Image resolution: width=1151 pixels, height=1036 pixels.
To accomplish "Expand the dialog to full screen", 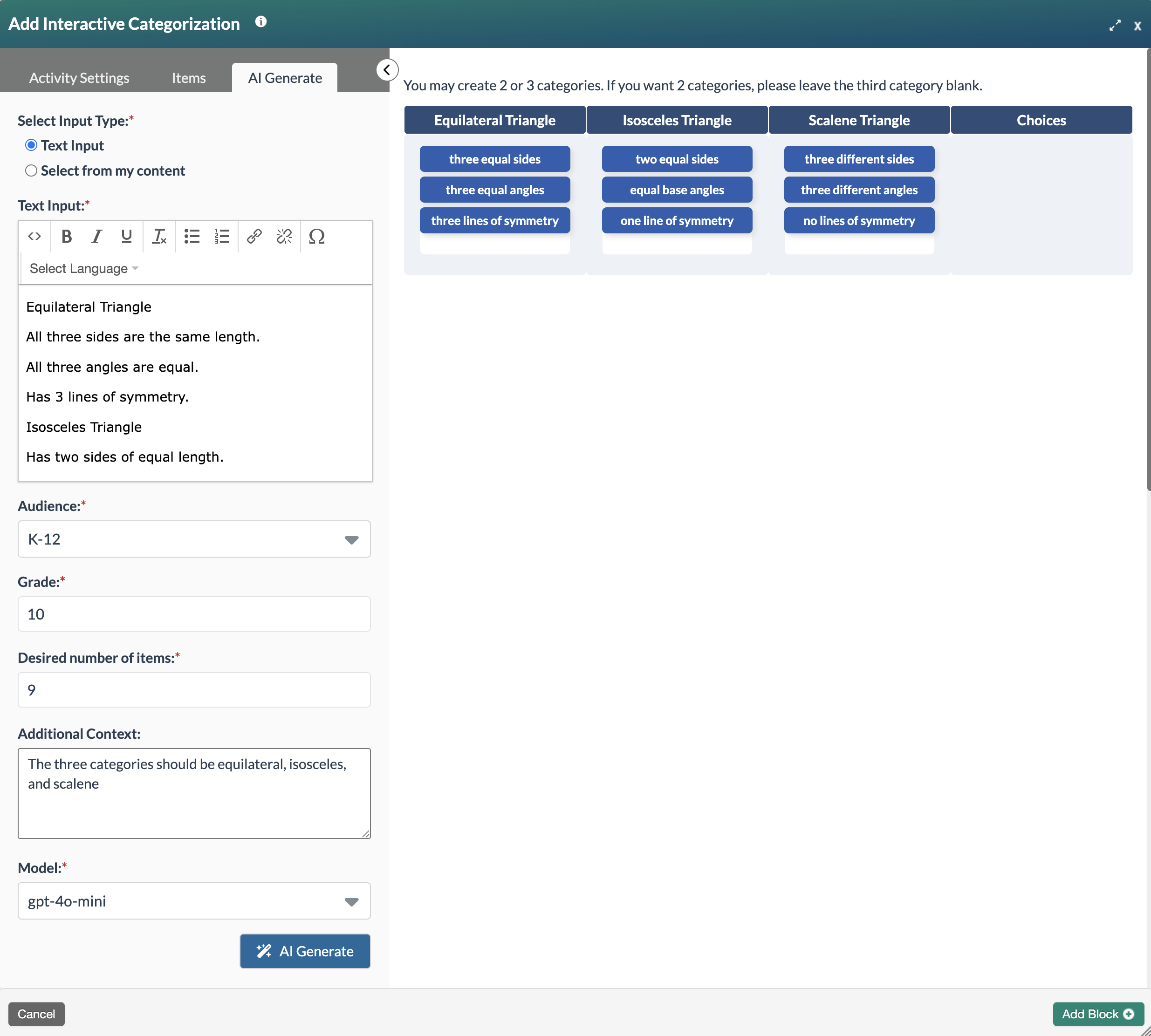I will tap(1115, 26).
